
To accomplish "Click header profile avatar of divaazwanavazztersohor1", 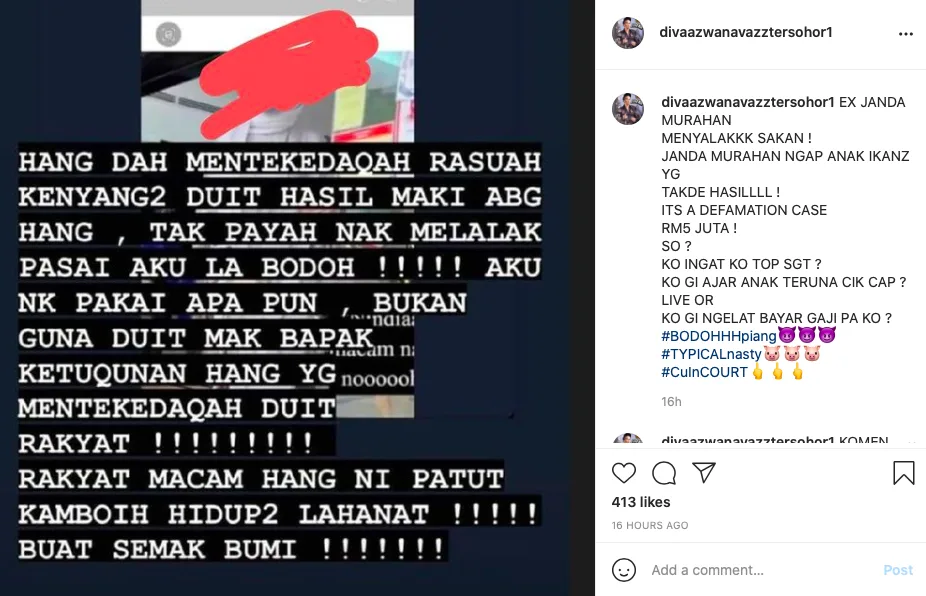I will [628, 32].
